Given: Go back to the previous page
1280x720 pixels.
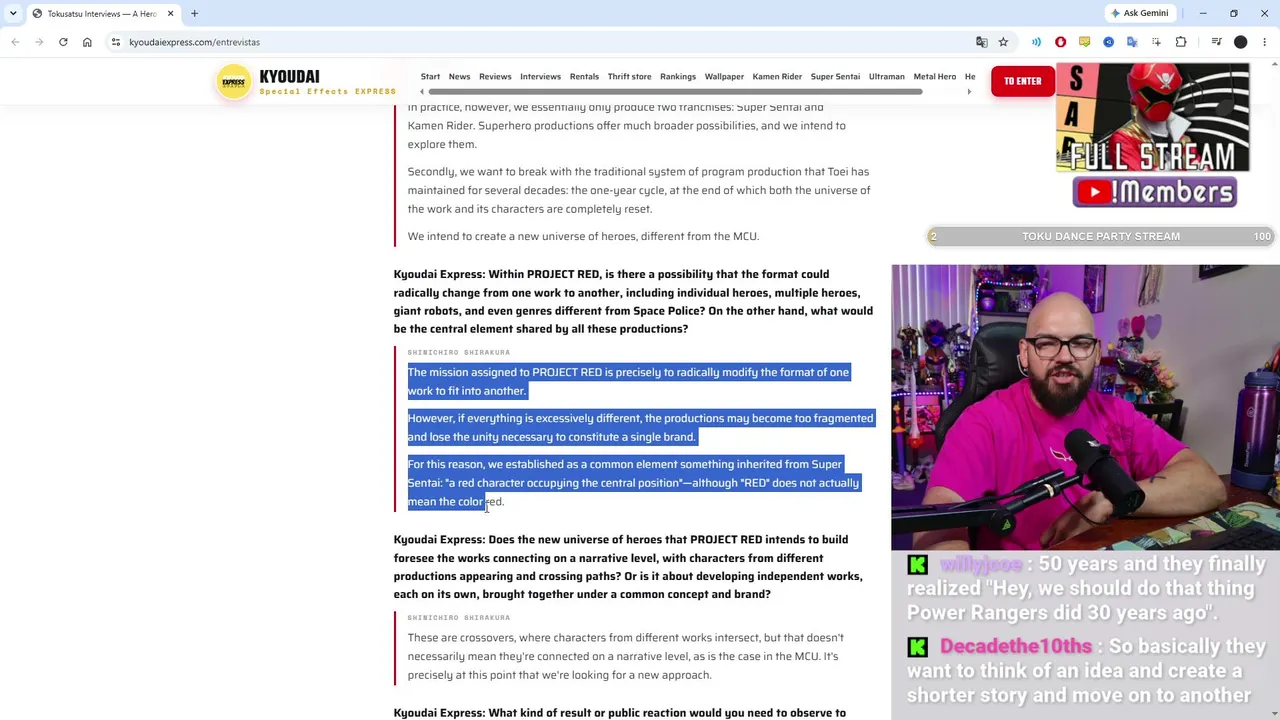Looking at the screenshot, I should tap(15, 42).
